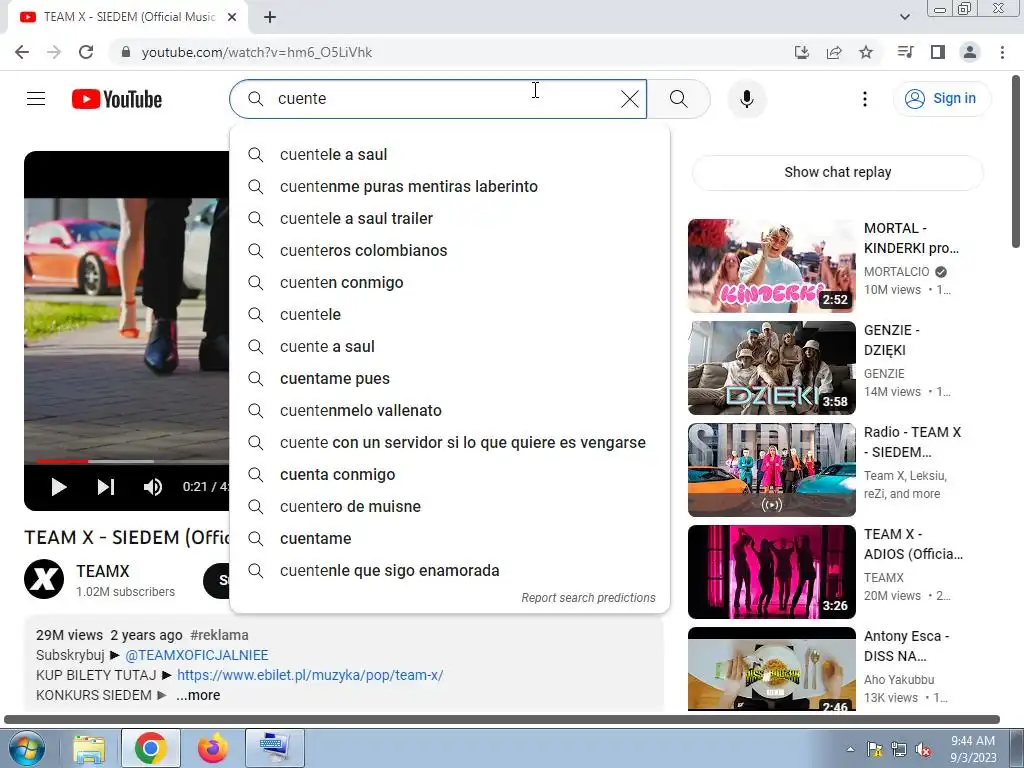The height and width of the screenshot is (768, 1024).
Task: Share this page icon in address bar
Action: (x=834, y=52)
